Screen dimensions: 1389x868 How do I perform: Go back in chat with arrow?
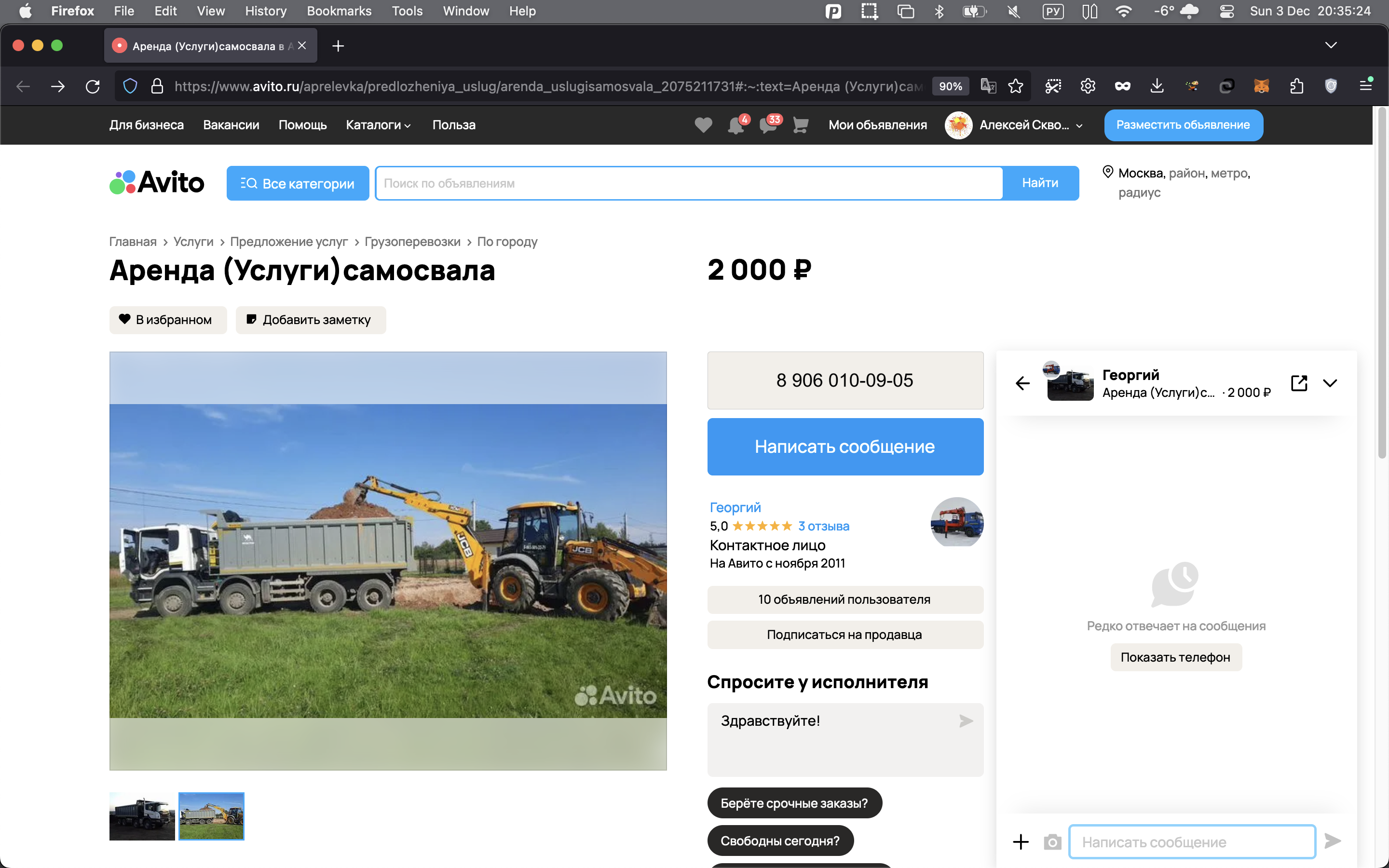[x=1023, y=383]
